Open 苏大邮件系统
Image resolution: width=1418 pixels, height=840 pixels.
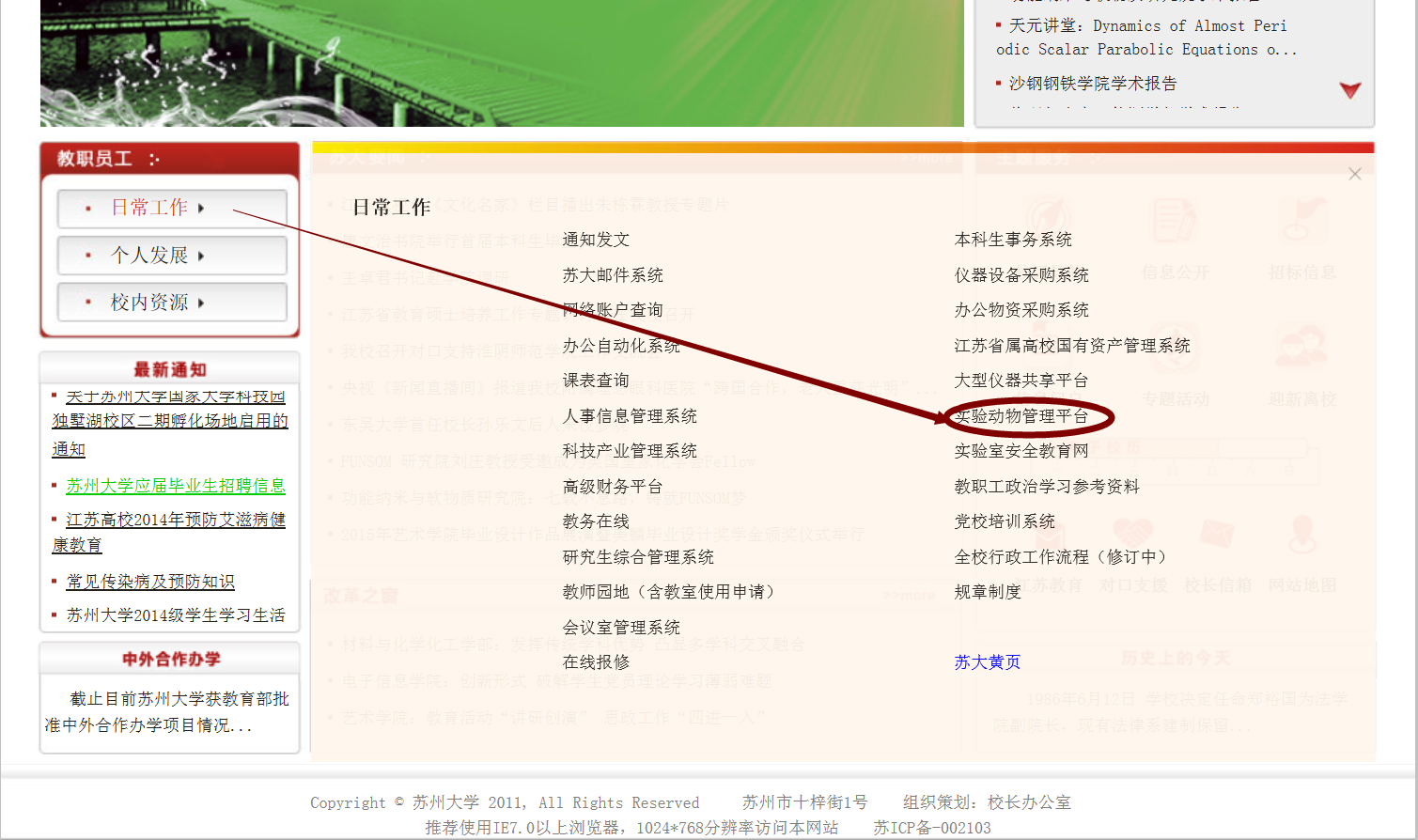coord(613,275)
